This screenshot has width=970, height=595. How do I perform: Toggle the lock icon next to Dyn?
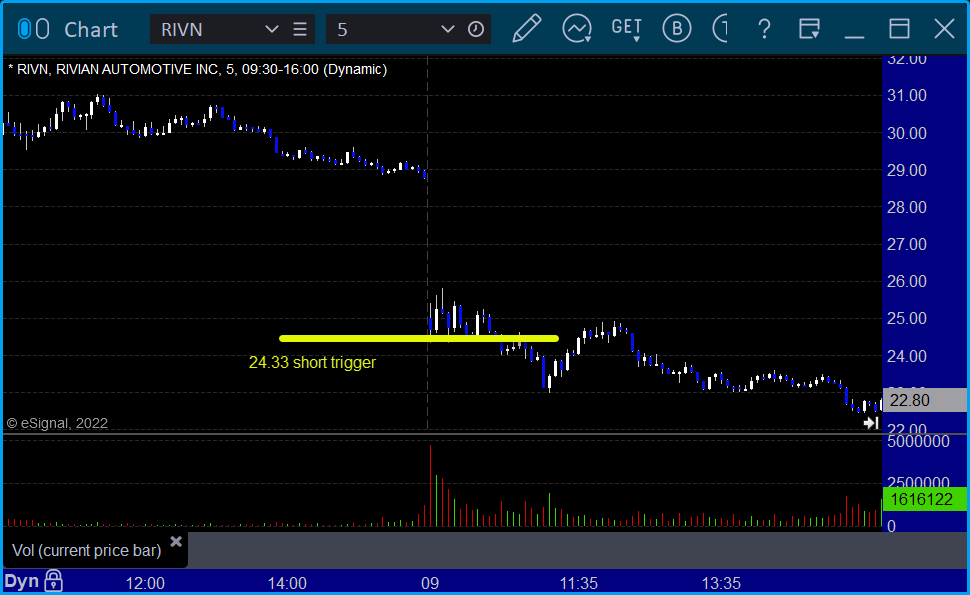[x=54, y=581]
